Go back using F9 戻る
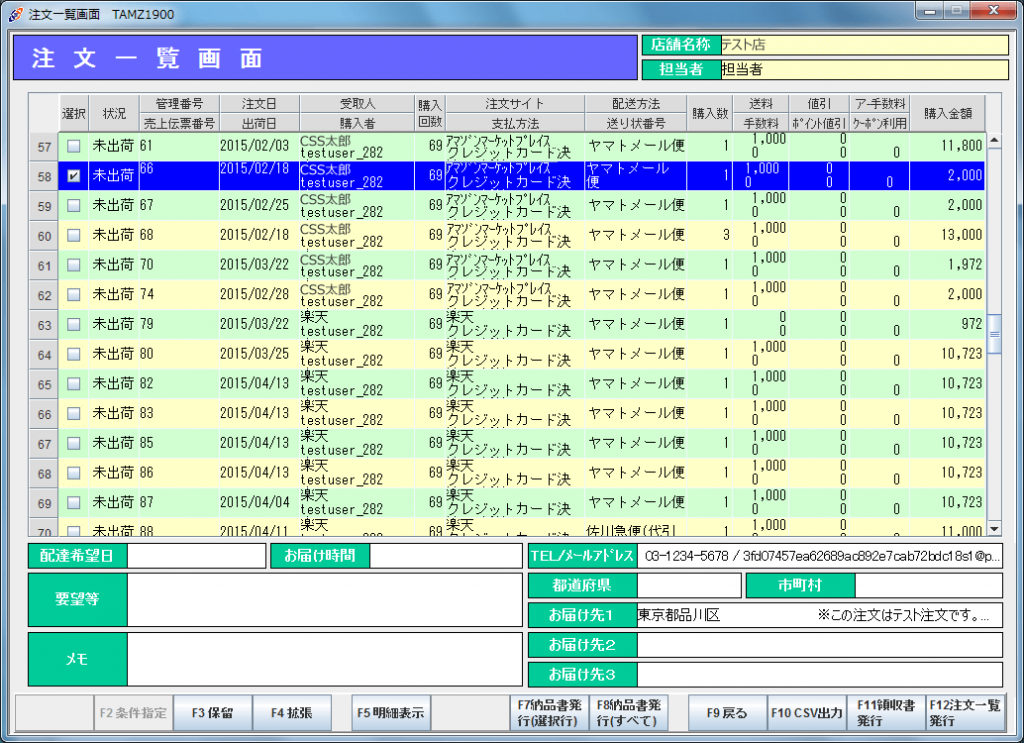The image size is (1024, 743). pos(727,713)
